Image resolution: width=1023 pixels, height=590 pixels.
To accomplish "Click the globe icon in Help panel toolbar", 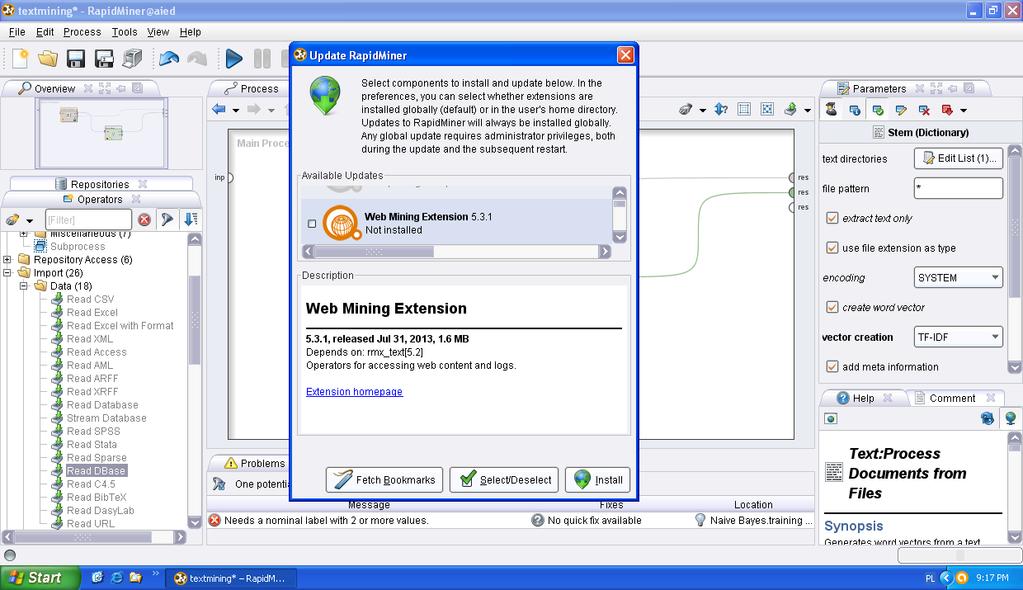I will pyautogui.click(x=1010, y=418).
